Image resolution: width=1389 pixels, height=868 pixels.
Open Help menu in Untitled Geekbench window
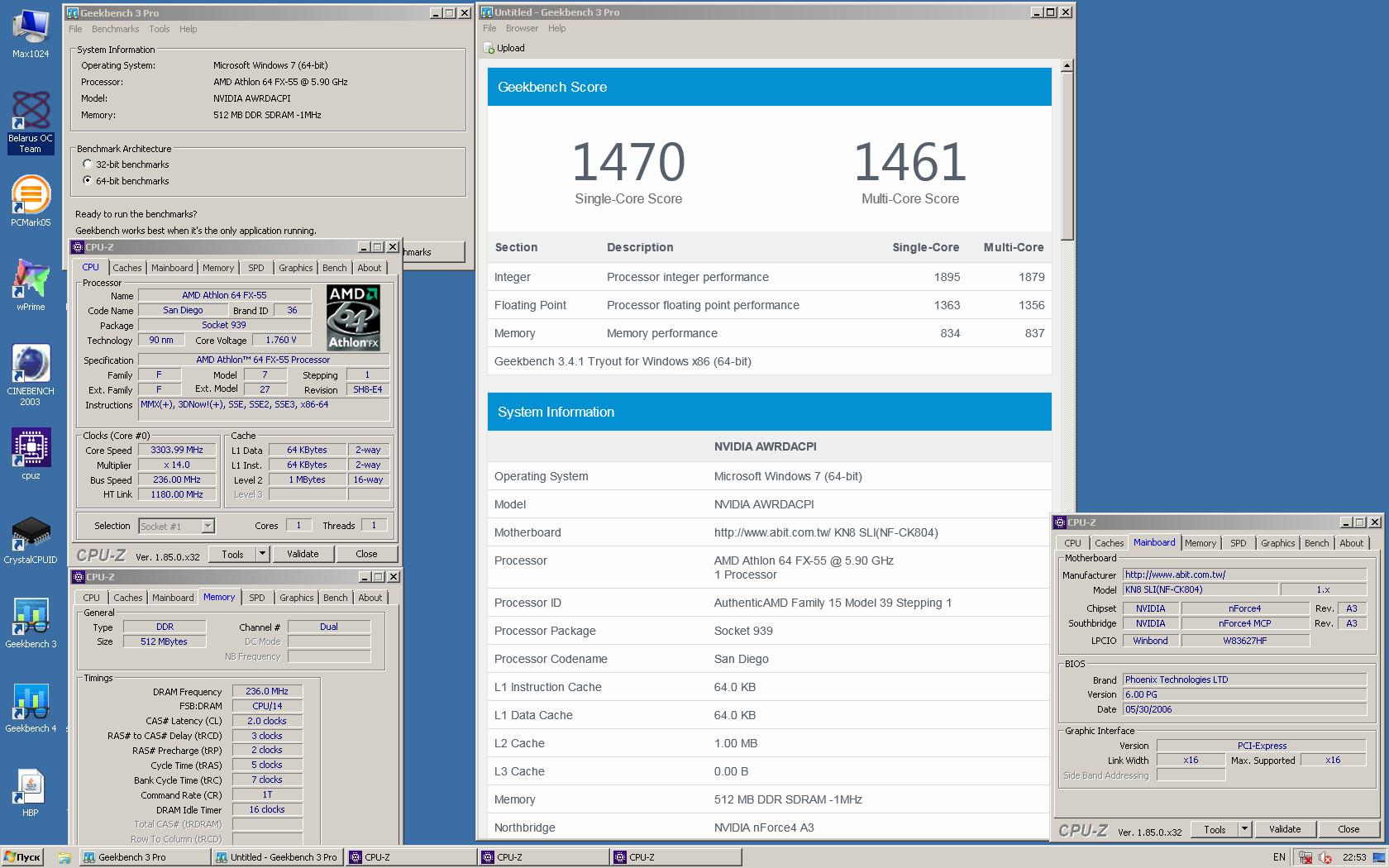(557, 28)
